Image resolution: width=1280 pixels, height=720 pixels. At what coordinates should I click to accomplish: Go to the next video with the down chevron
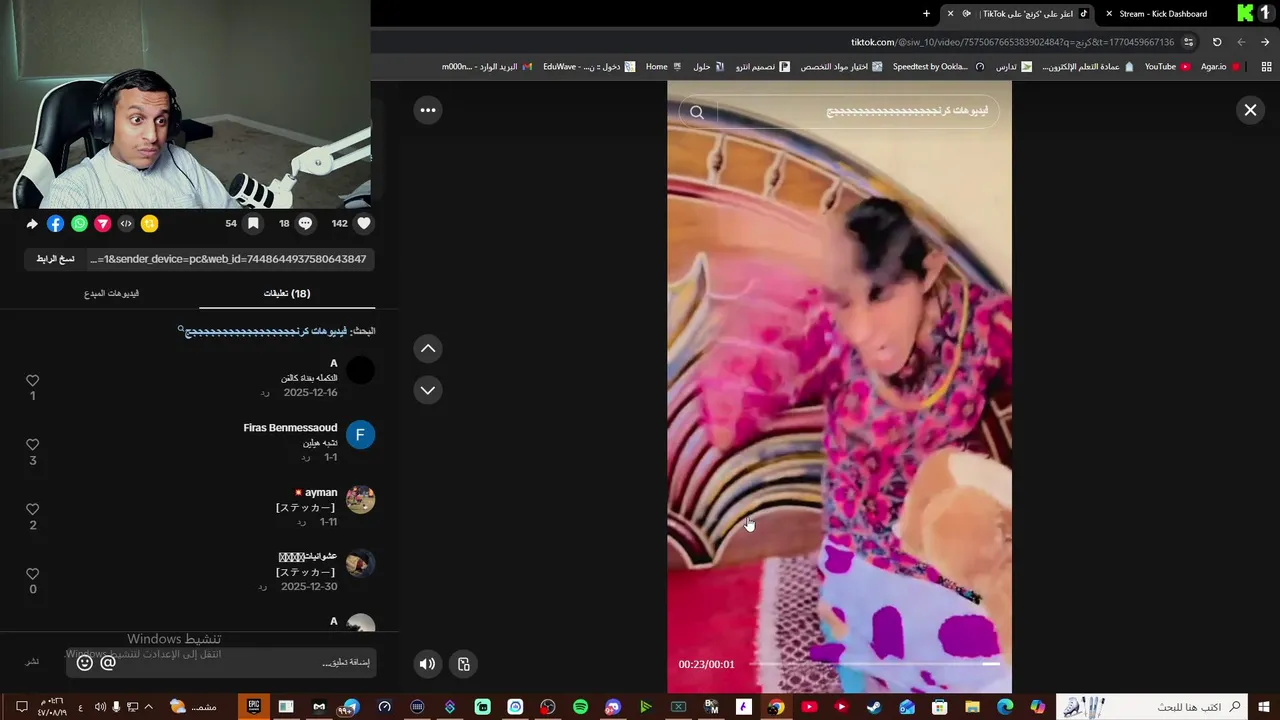click(428, 390)
